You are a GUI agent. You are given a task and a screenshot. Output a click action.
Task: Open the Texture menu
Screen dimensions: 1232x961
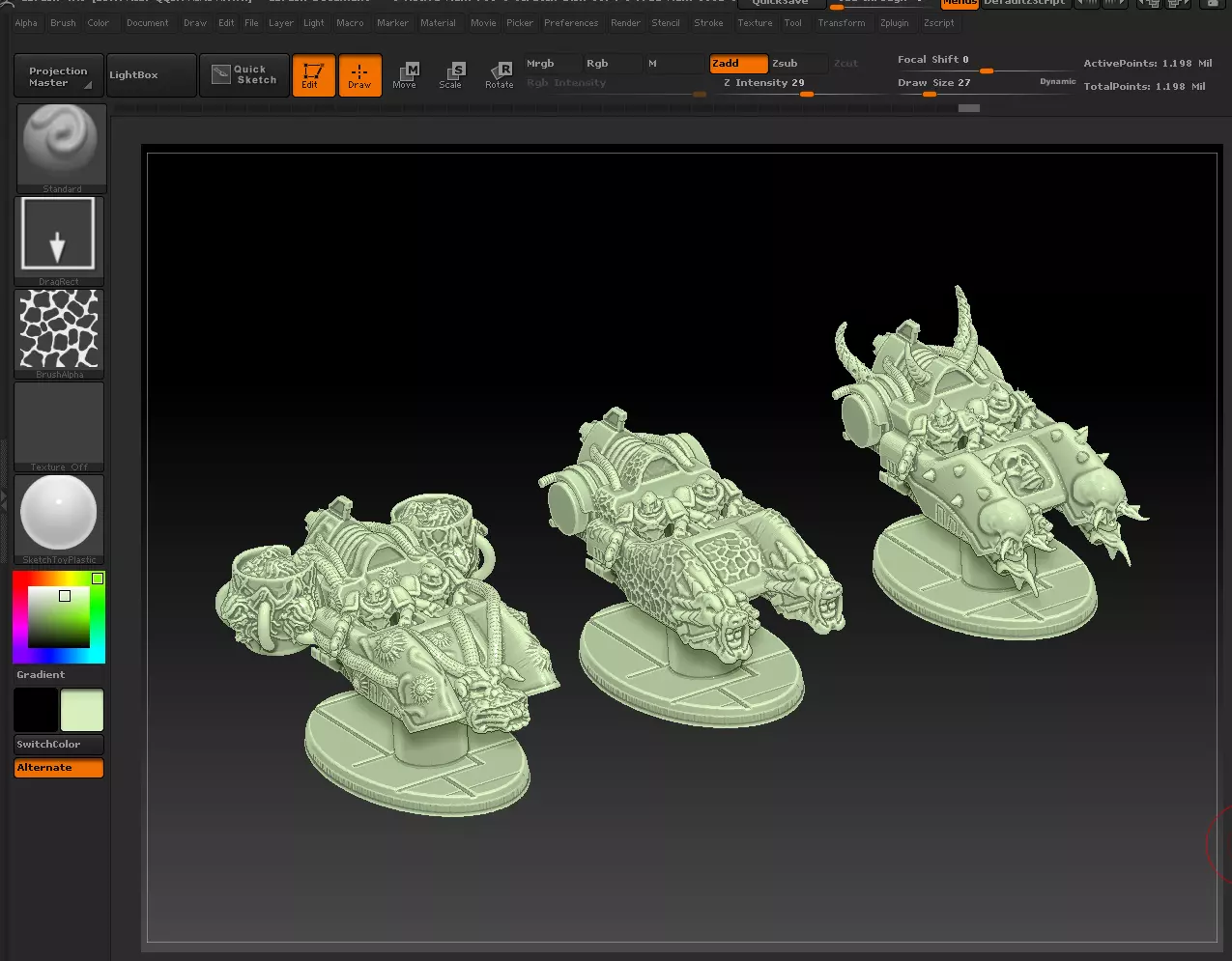pyautogui.click(x=755, y=23)
